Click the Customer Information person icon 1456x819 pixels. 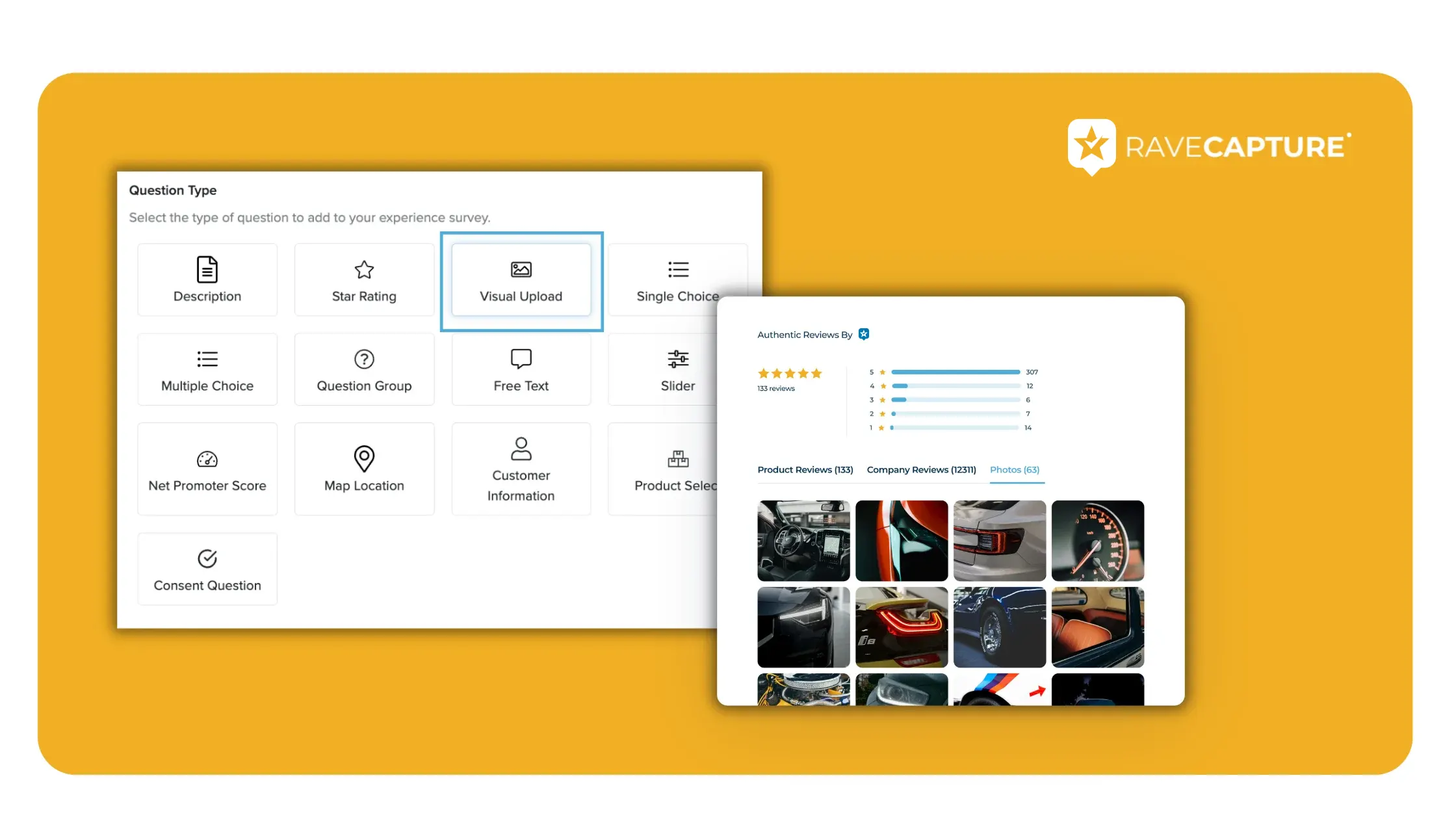pyautogui.click(x=521, y=448)
